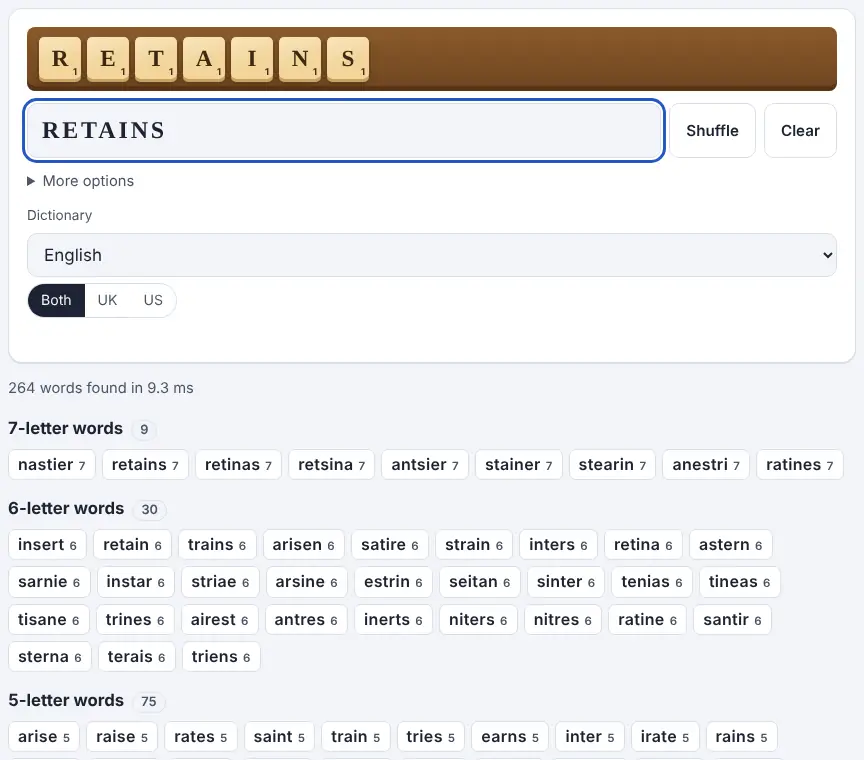864x760 pixels.
Task: Click the S letter tile
Action: (x=348, y=59)
